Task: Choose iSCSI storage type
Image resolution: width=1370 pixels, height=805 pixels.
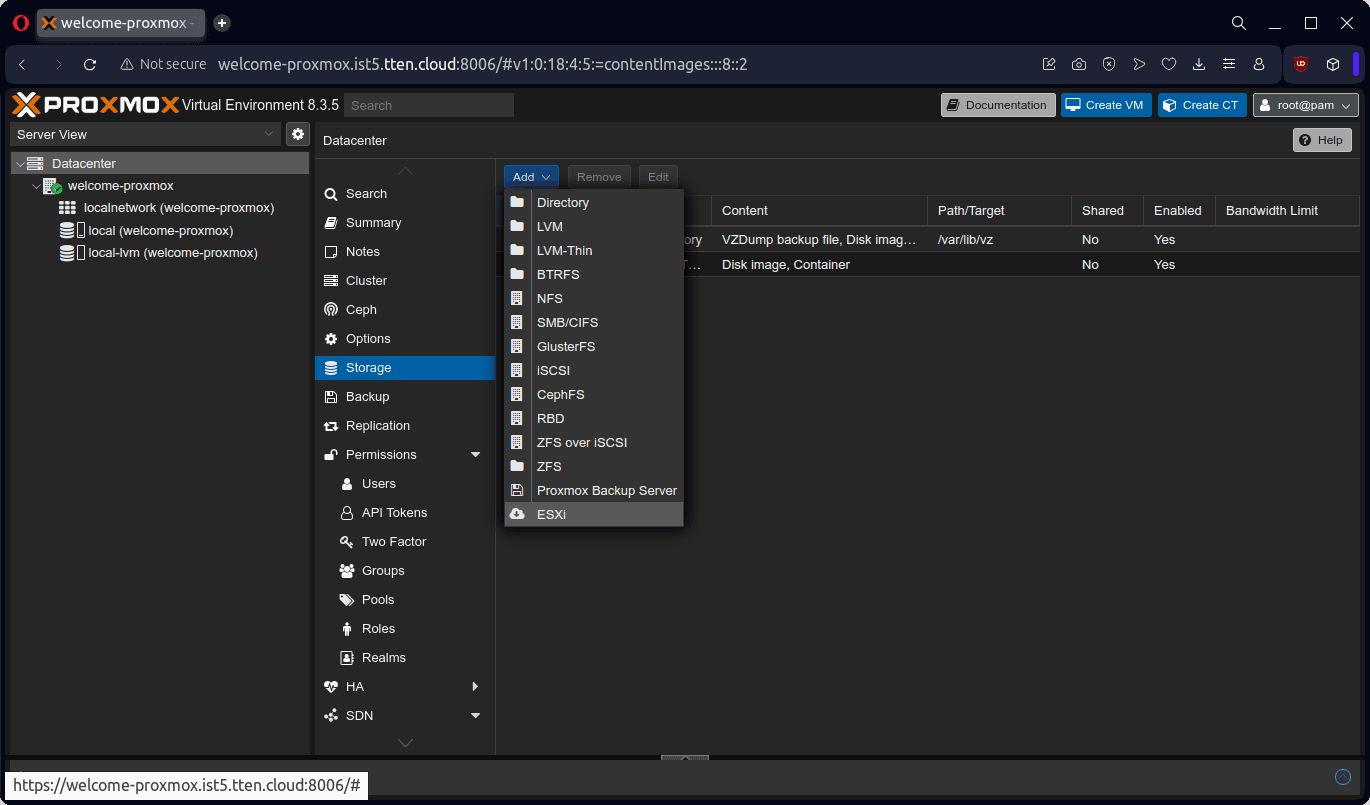Action: [x=594, y=370]
